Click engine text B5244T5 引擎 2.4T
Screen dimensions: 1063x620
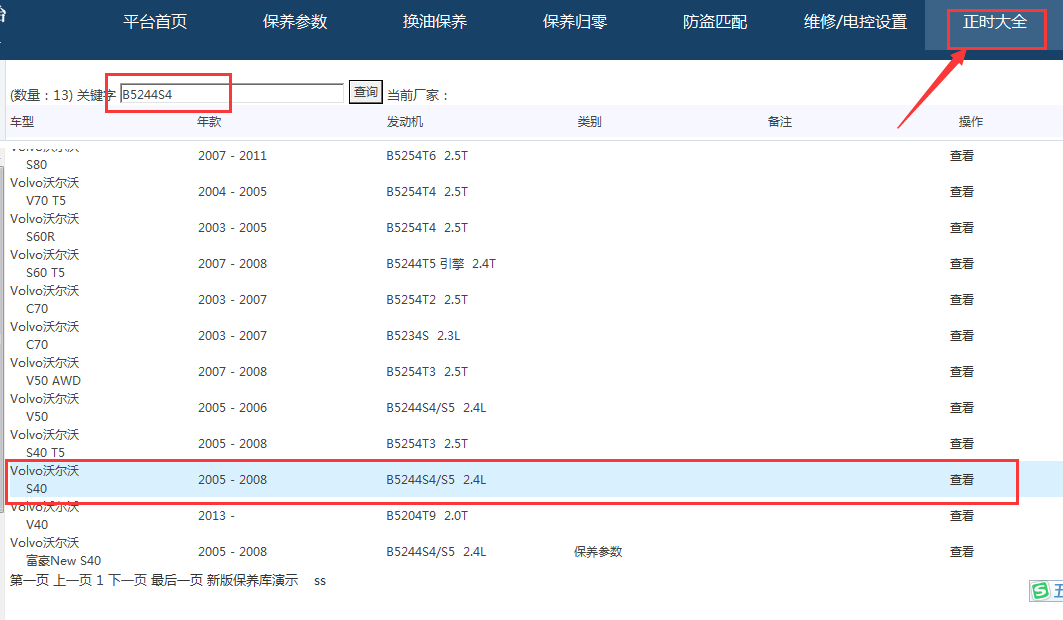tap(441, 264)
